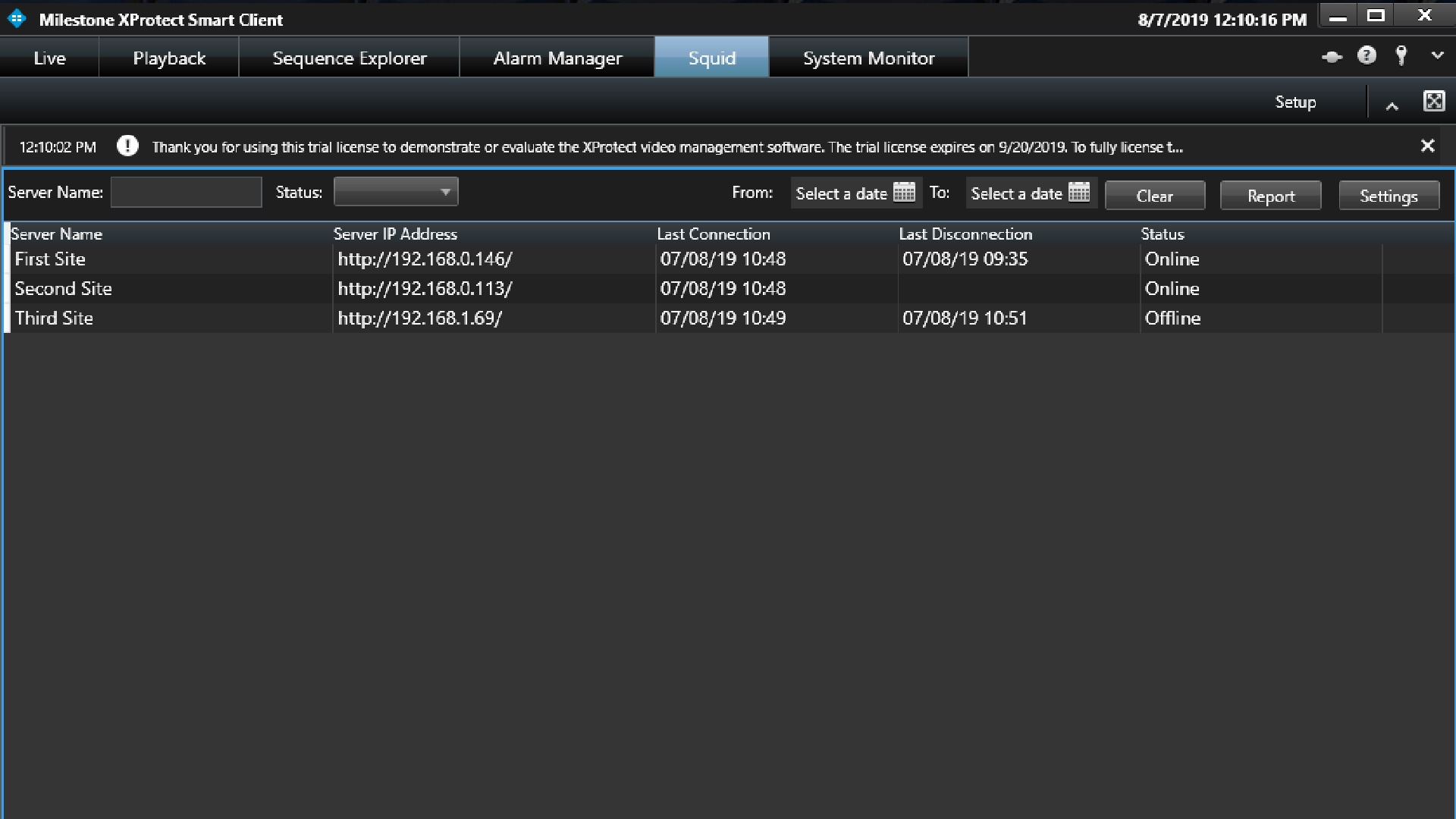Click the Clear button
The image size is (1456, 819).
coord(1155,196)
